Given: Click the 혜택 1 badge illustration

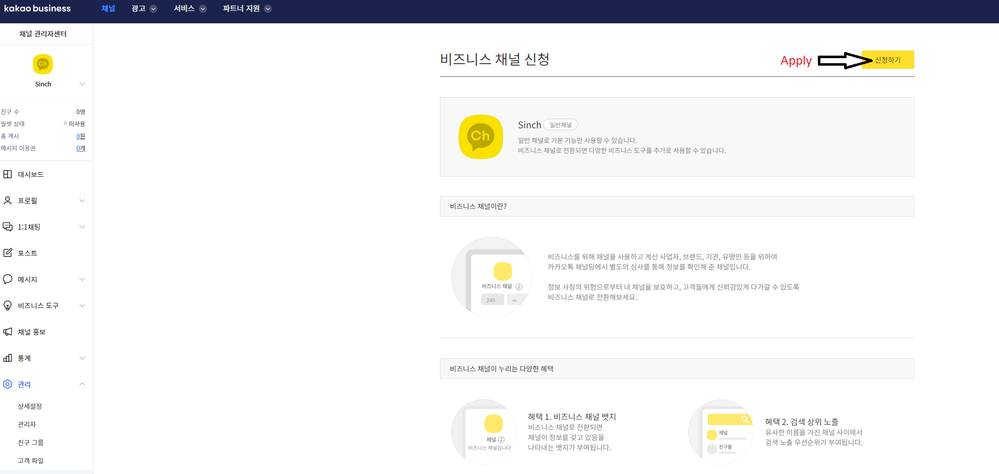Looking at the screenshot, I should point(484,431).
